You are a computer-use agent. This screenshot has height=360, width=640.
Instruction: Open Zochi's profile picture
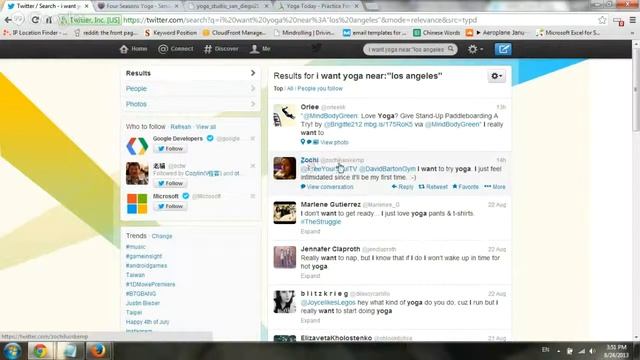[x=284, y=168]
